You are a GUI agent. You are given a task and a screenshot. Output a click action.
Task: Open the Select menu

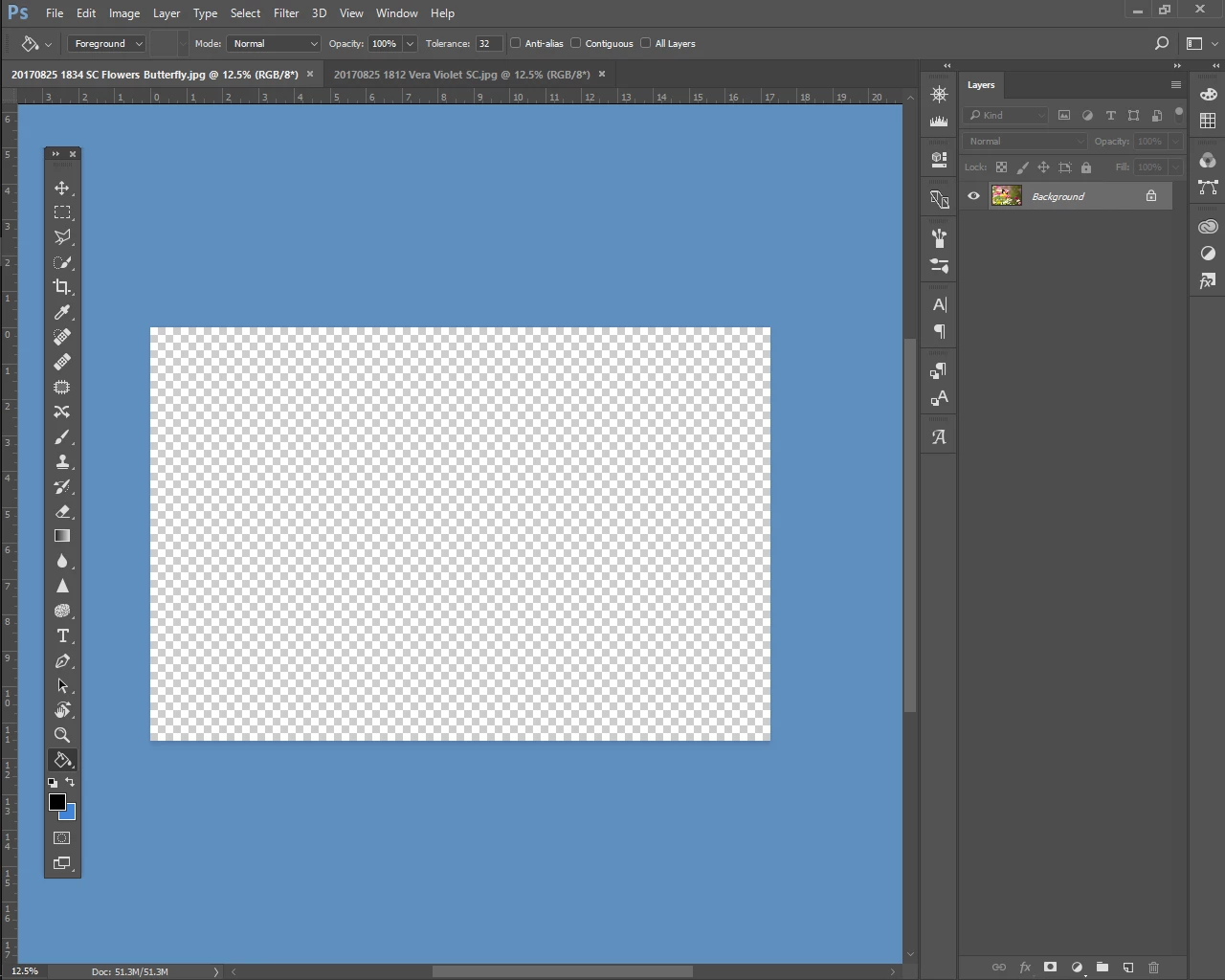click(x=245, y=13)
